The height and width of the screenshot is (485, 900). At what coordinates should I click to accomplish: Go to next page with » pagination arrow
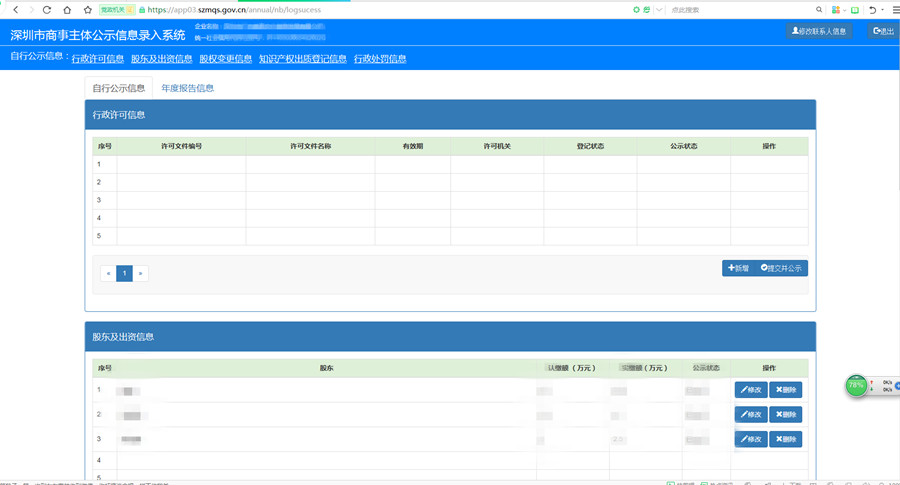tap(141, 273)
